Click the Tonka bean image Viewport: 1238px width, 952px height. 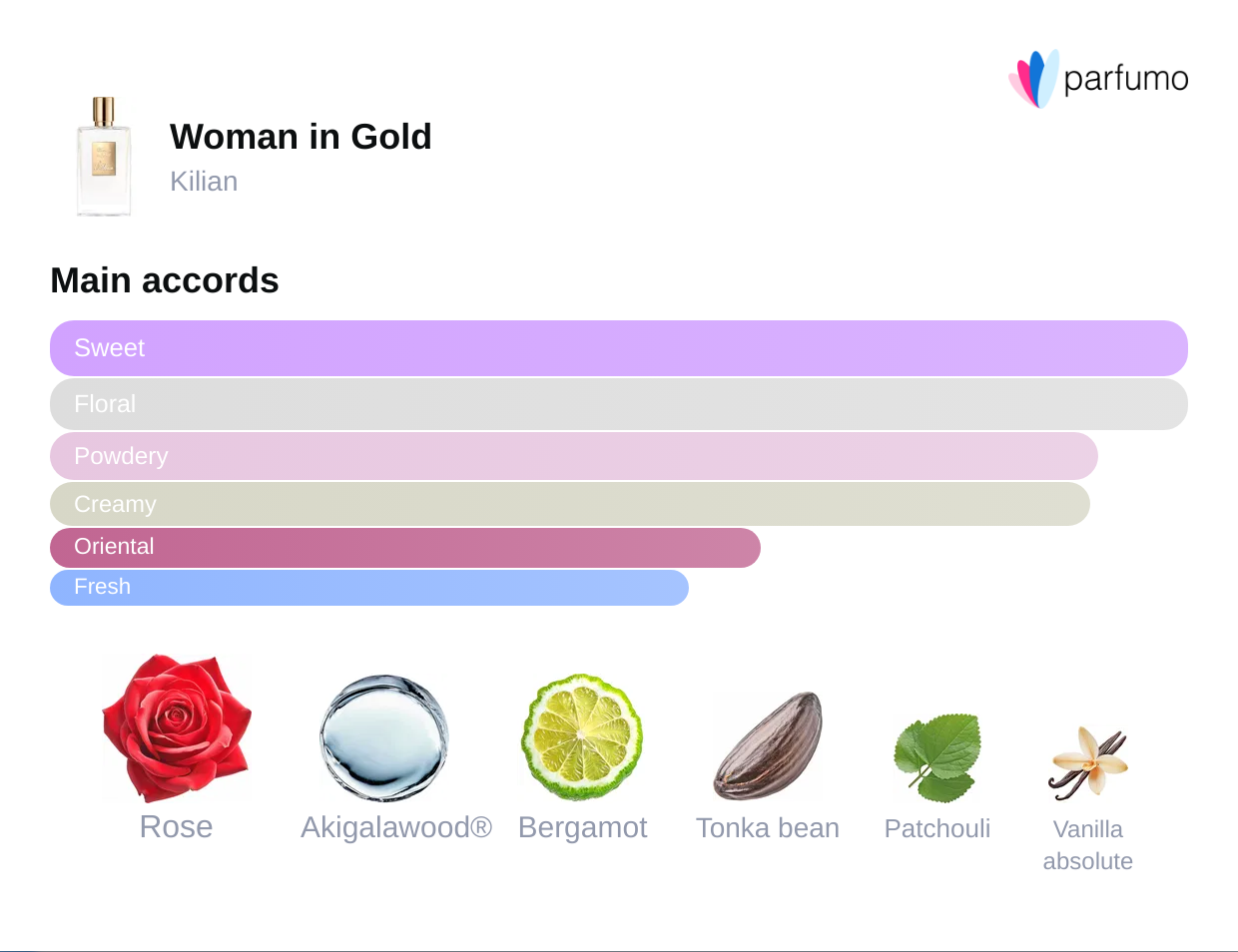click(768, 745)
